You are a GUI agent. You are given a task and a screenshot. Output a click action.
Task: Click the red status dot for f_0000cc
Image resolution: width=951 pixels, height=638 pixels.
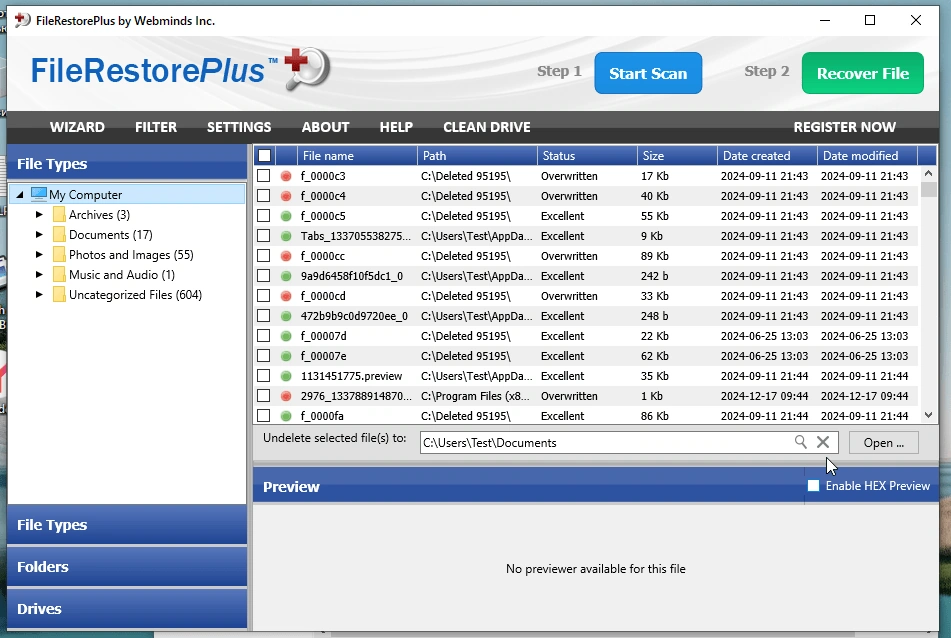[286, 256]
